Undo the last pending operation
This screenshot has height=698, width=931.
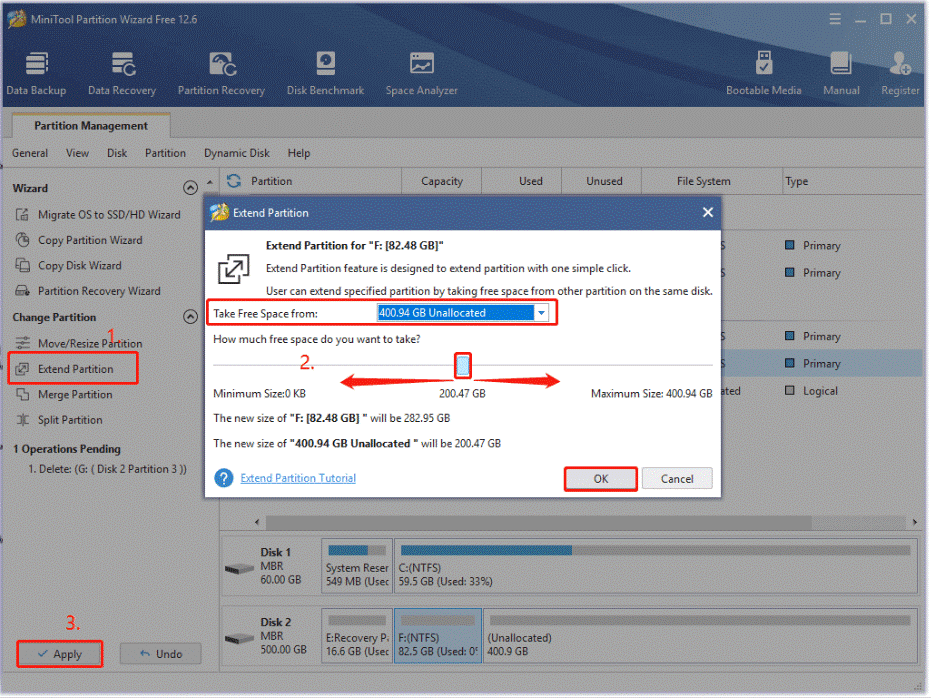point(161,654)
